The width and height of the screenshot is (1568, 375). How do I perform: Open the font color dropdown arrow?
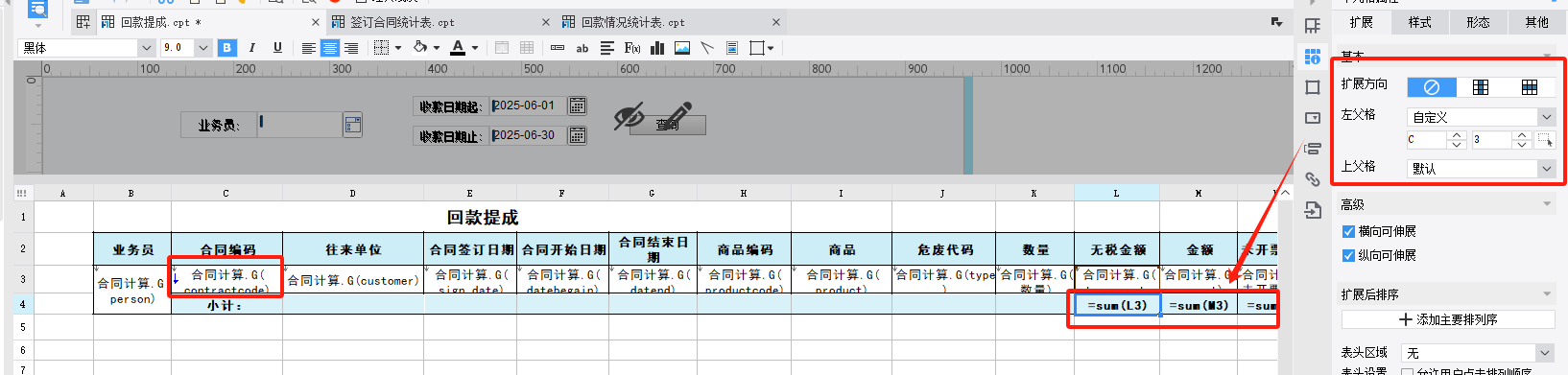coord(475,48)
